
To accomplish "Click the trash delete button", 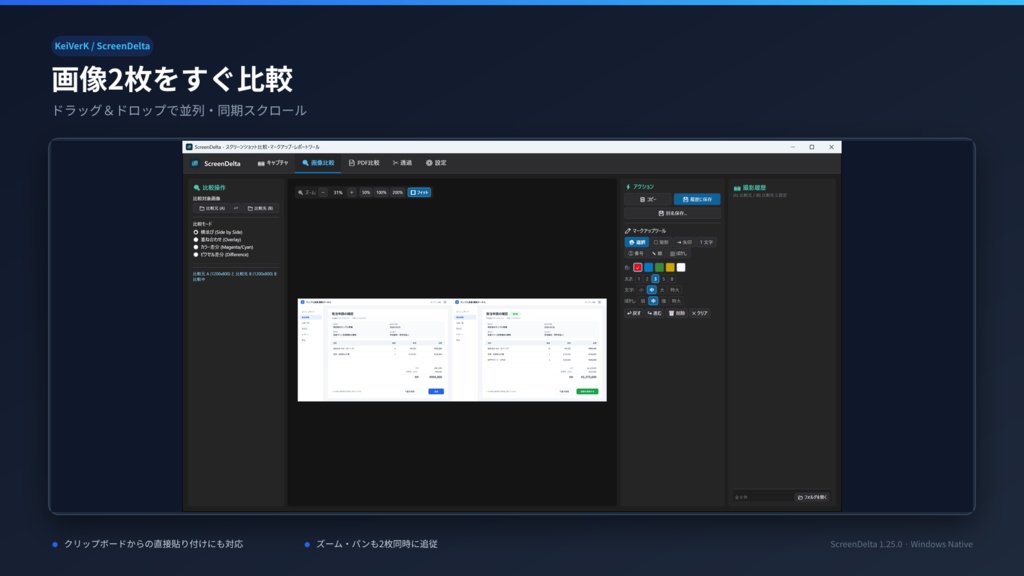I will click(x=677, y=313).
